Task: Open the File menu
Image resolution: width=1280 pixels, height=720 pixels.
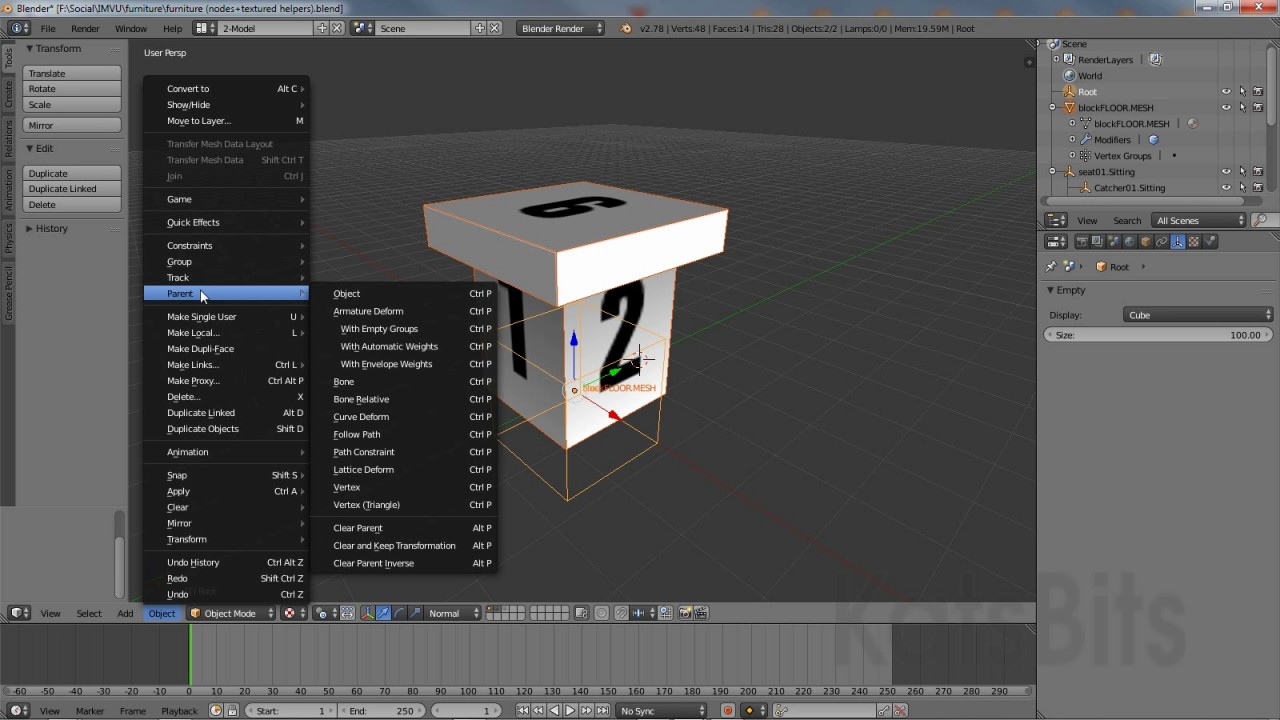Action: 48,28
